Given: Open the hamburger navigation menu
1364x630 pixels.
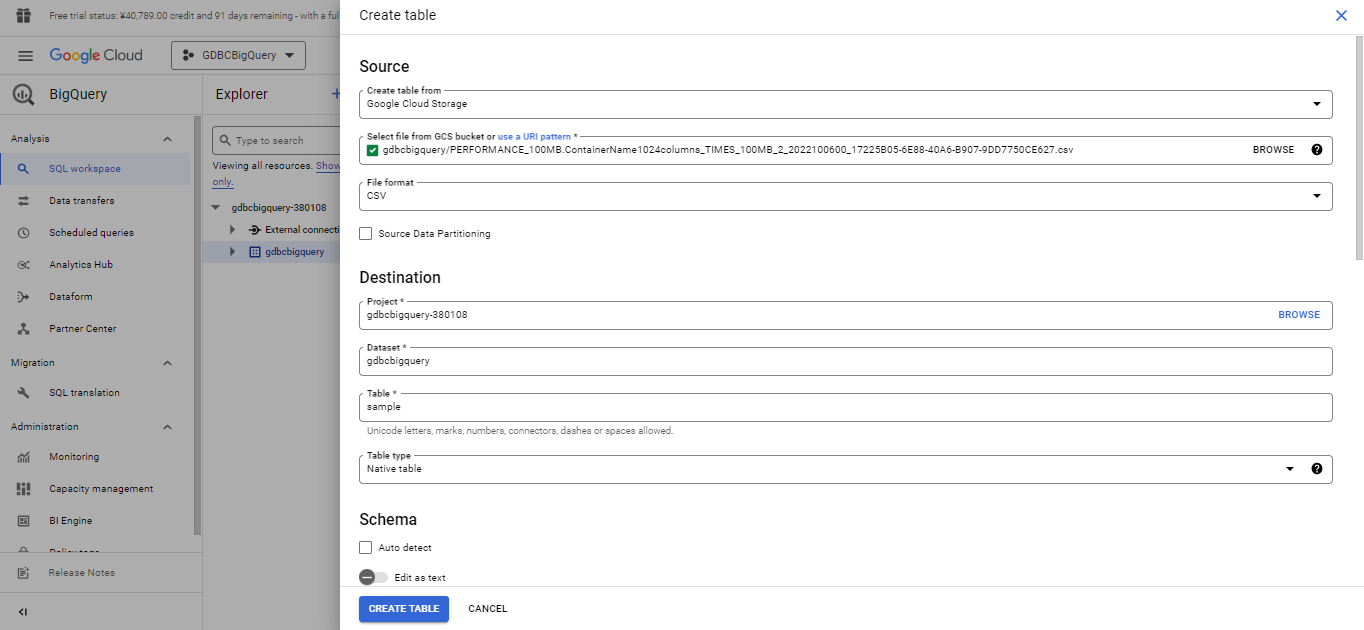Looking at the screenshot, I should (x=26, y=56).
